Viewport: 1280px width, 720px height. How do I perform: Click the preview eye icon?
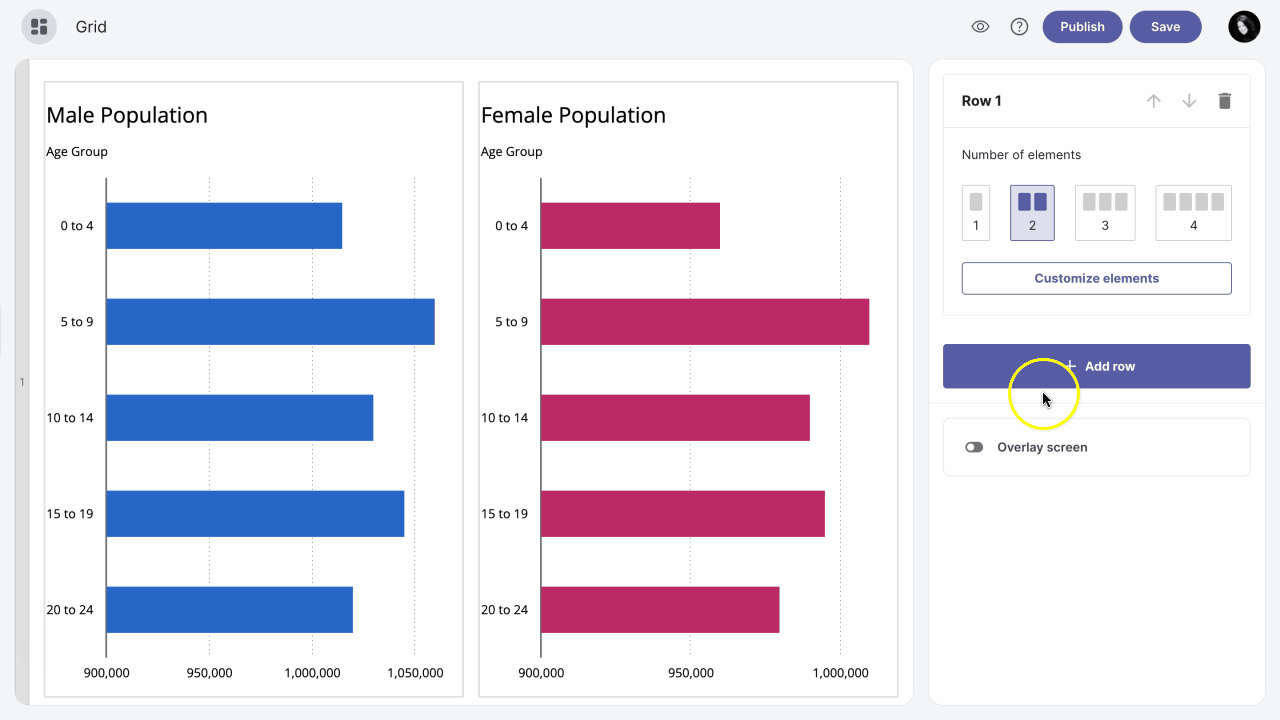pos(980,27)
